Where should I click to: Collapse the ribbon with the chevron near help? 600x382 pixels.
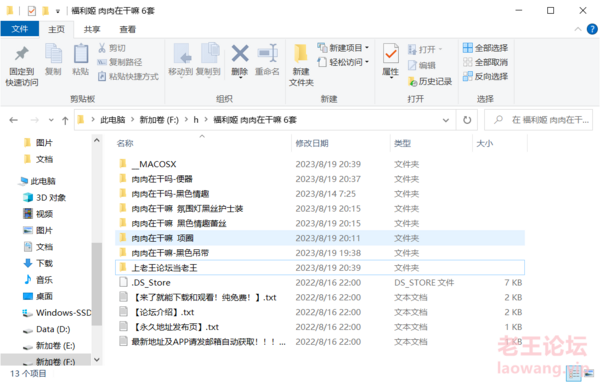coord(578,29)
